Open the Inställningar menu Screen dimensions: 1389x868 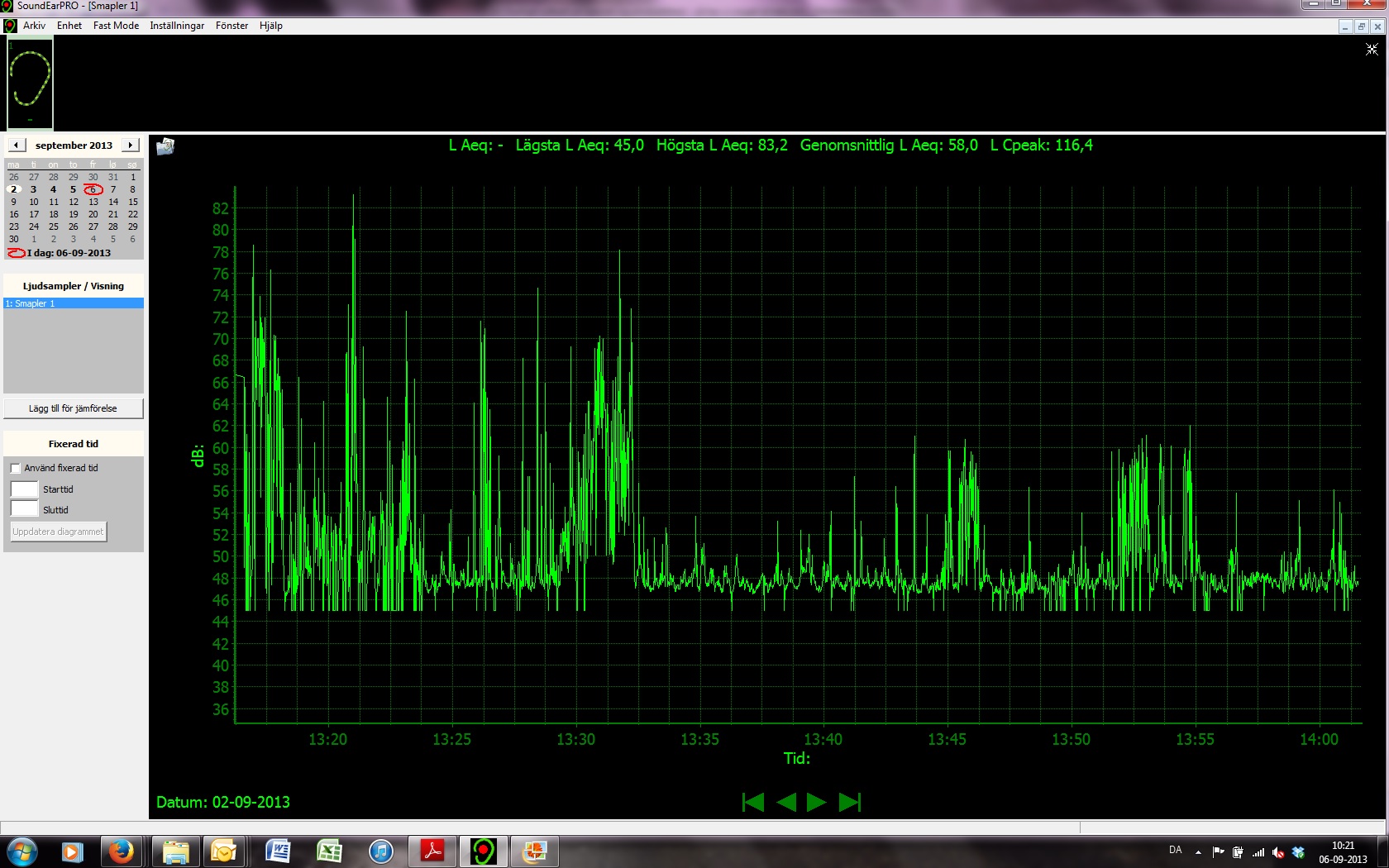[177, 26]
